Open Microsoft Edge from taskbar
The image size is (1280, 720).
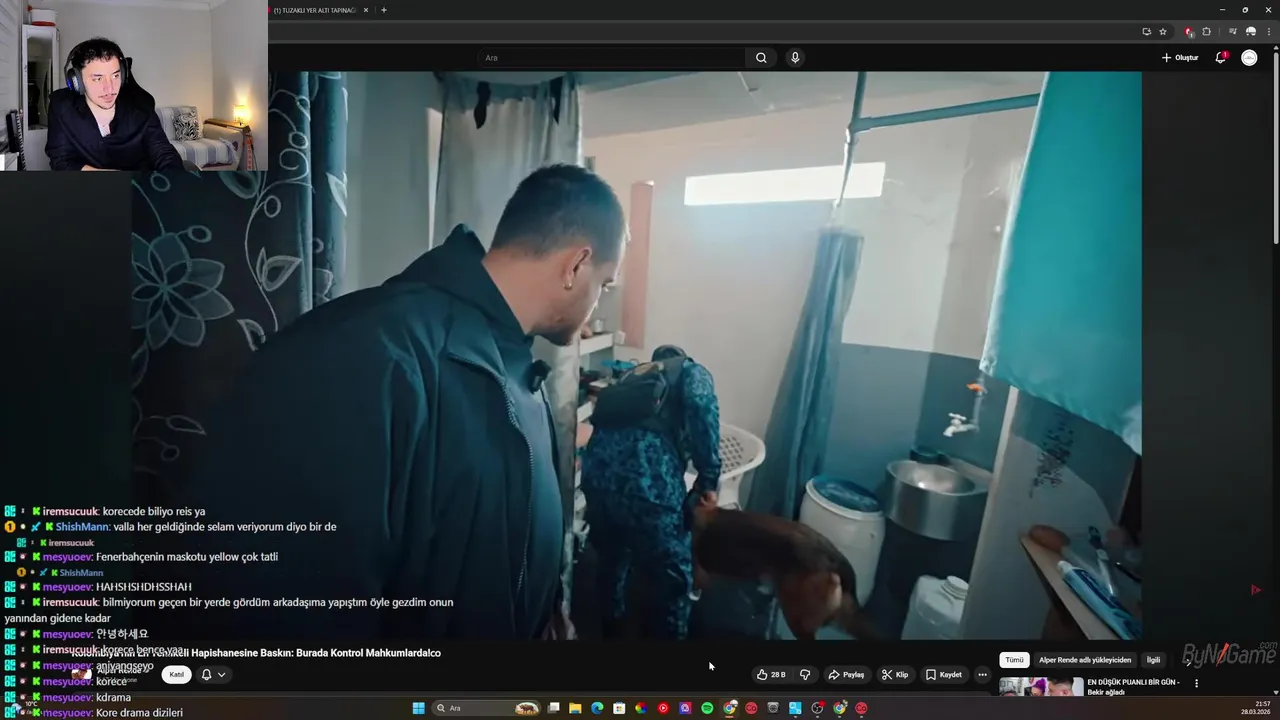pos(597,708)
